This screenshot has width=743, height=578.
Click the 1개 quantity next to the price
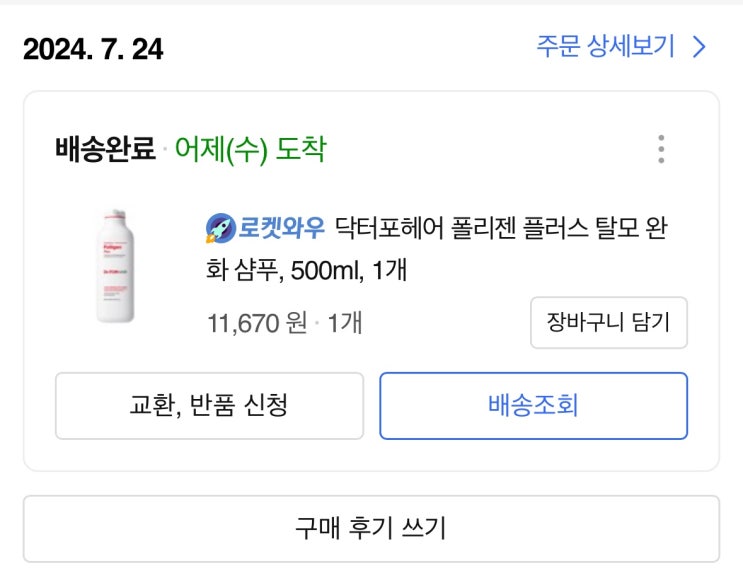(344, 324)
